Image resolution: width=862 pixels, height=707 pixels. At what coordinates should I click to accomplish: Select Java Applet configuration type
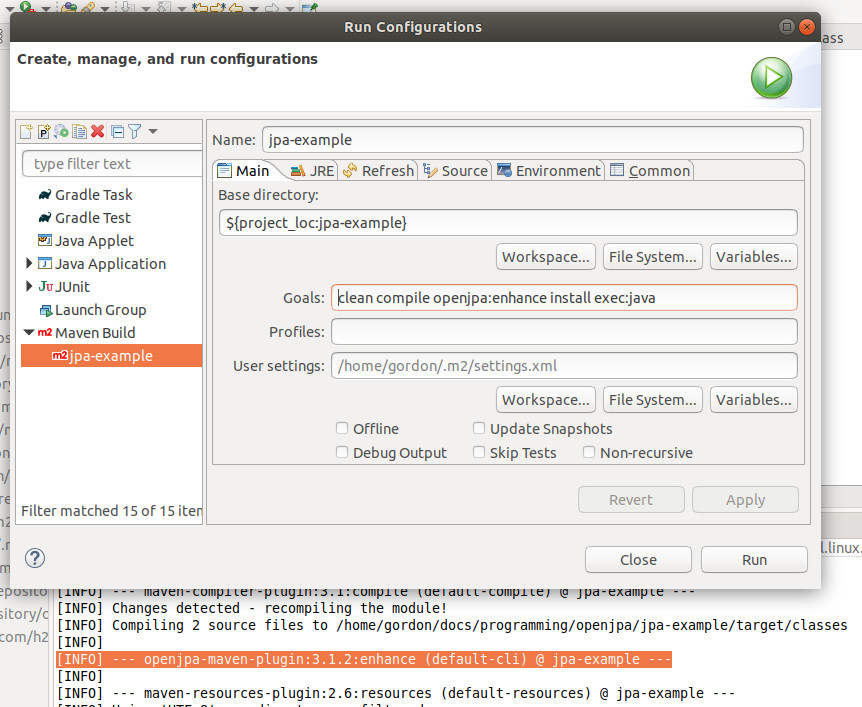[86, 241]
